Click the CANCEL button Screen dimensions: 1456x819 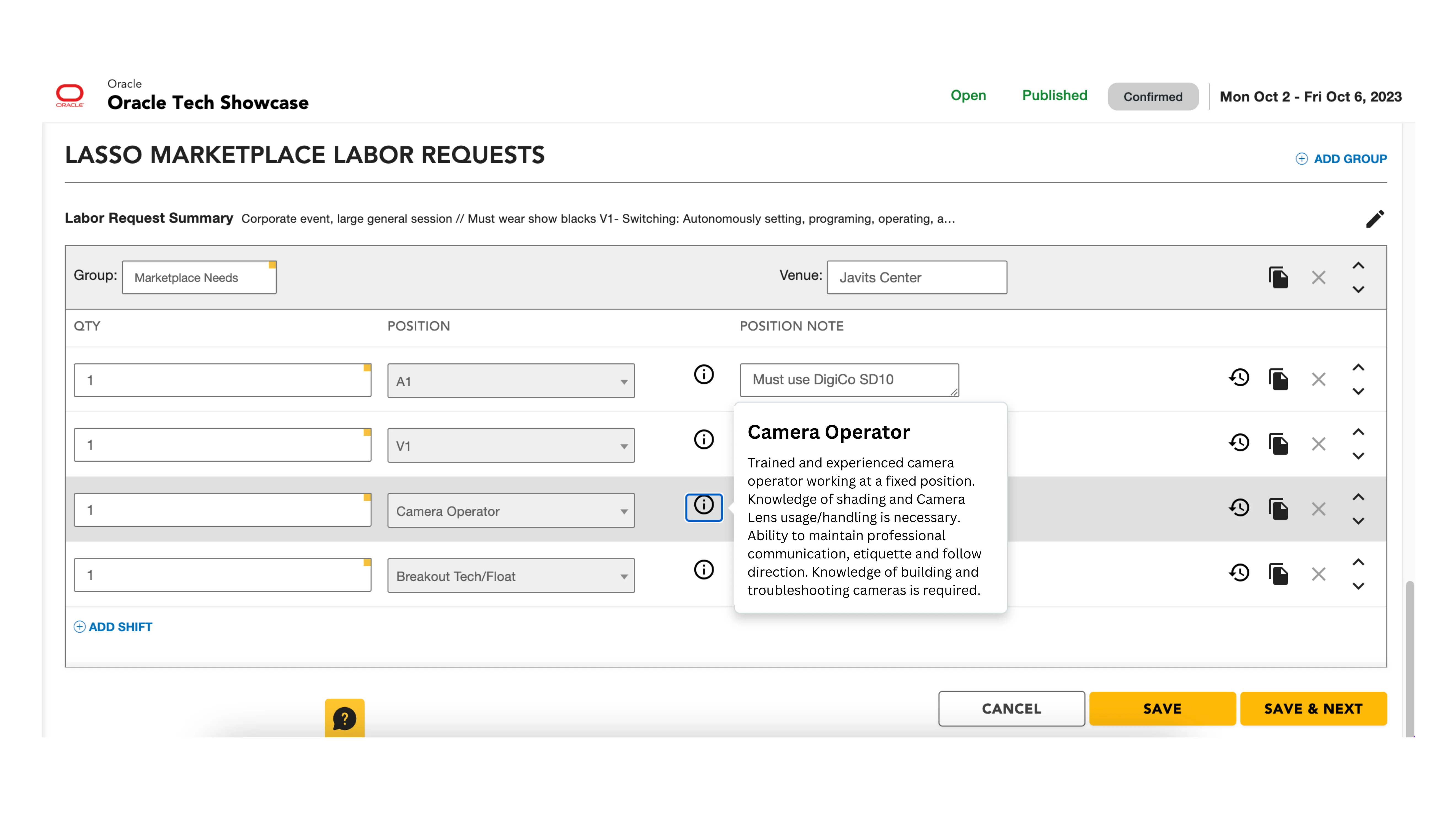[x=1012, y=708]
